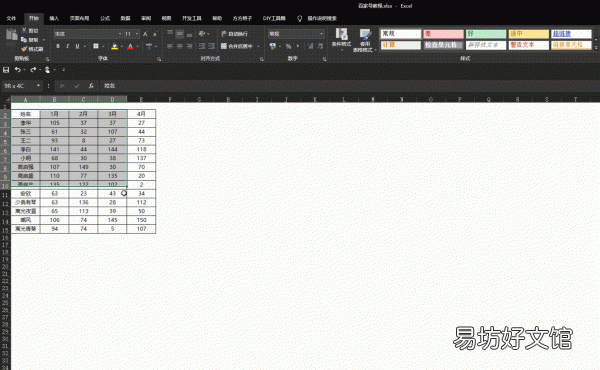
Task: Toggle Bold formatting
Action: pos(58,46)
